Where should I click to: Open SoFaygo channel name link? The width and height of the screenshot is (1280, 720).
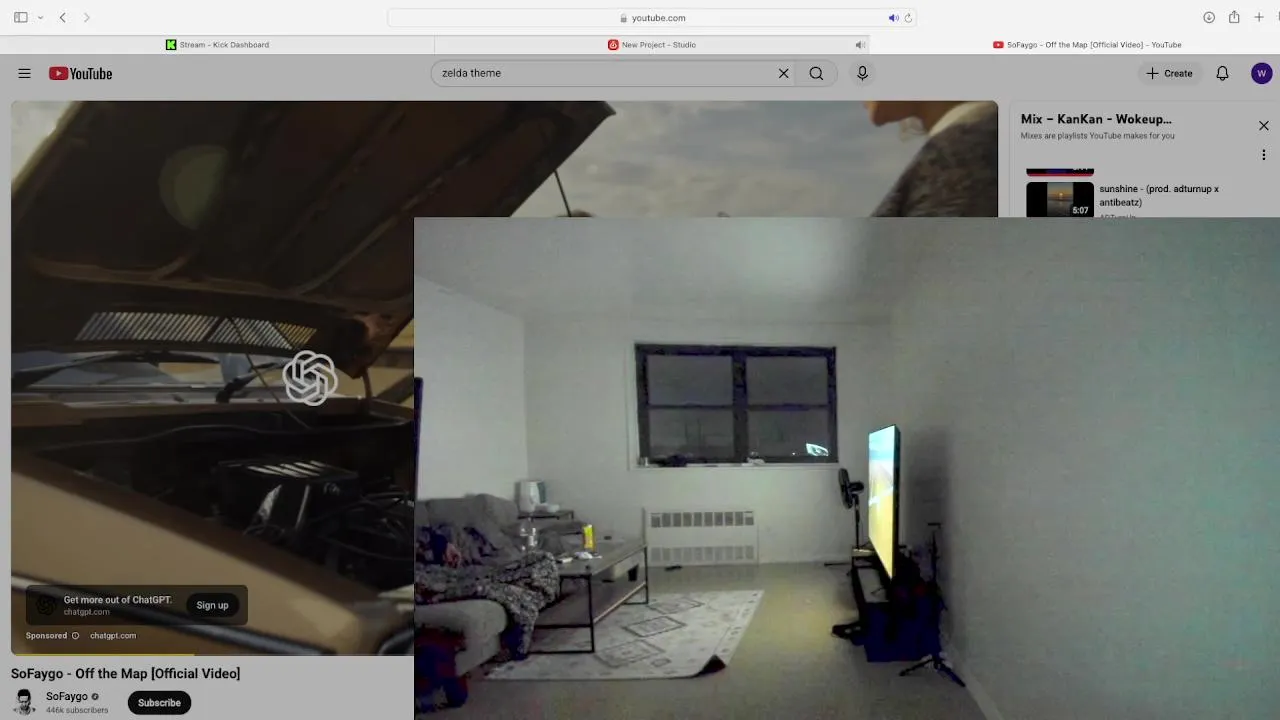67,697
